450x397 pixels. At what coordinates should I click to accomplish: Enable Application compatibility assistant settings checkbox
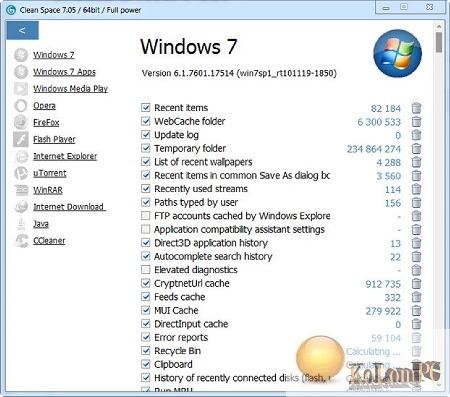pos(146,229)
